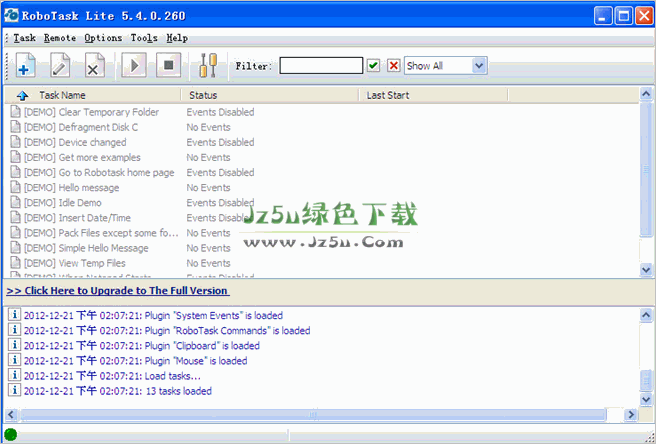656x444 pixels.
Task: Open the Show All dropdown
Action: coord(446,66)
